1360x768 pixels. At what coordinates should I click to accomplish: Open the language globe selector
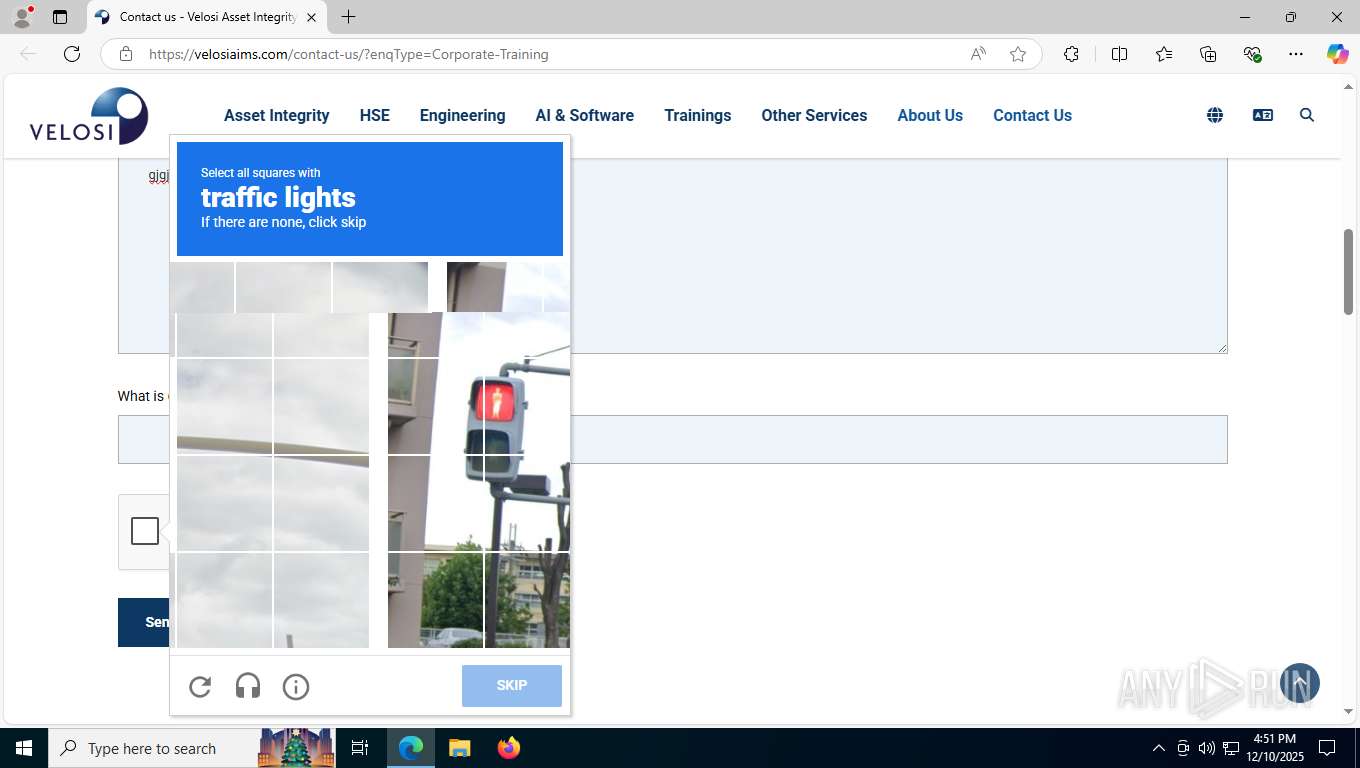coord(1215,115)
